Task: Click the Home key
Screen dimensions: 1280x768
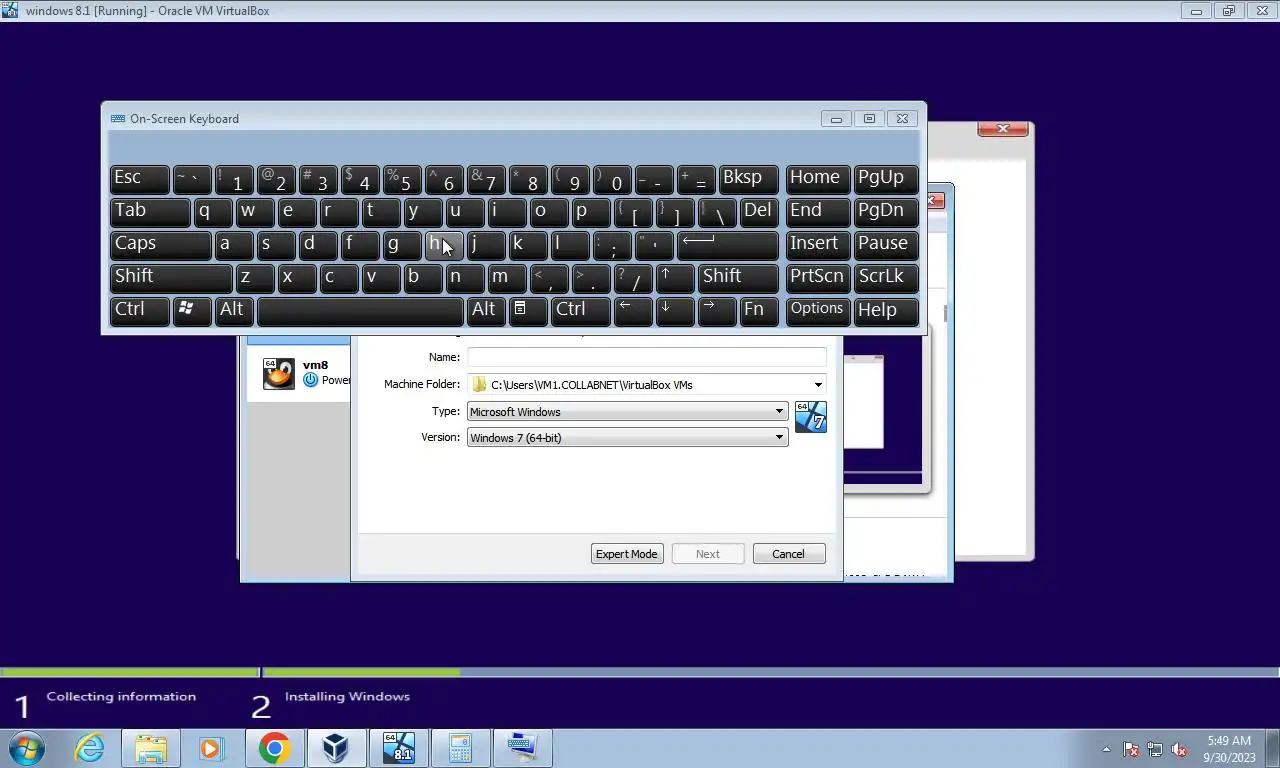Action: [x=818, y=179]
